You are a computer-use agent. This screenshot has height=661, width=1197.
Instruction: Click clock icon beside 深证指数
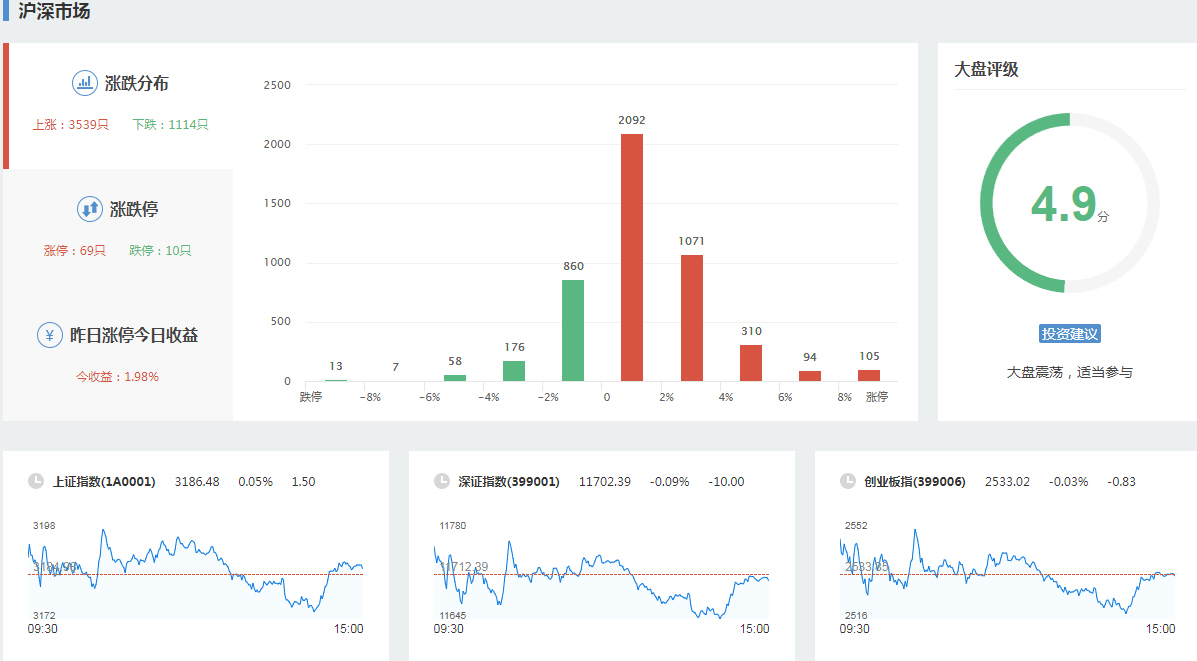click(442, 481)
